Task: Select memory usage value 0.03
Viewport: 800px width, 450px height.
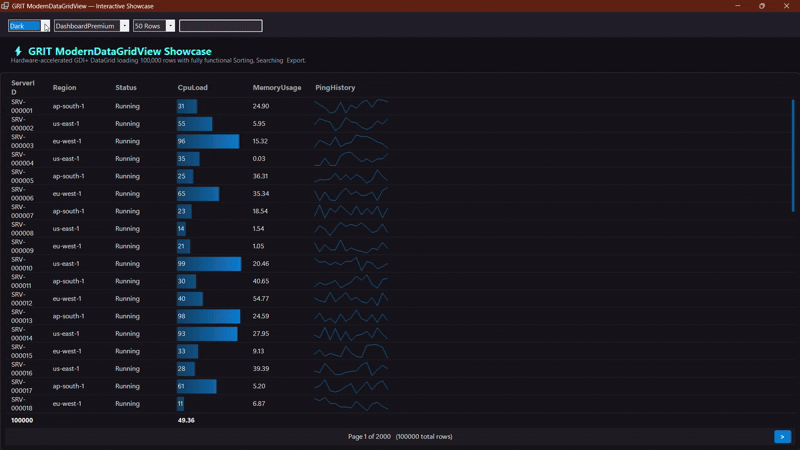Action: pyautogui.click(x=259, y=159)
